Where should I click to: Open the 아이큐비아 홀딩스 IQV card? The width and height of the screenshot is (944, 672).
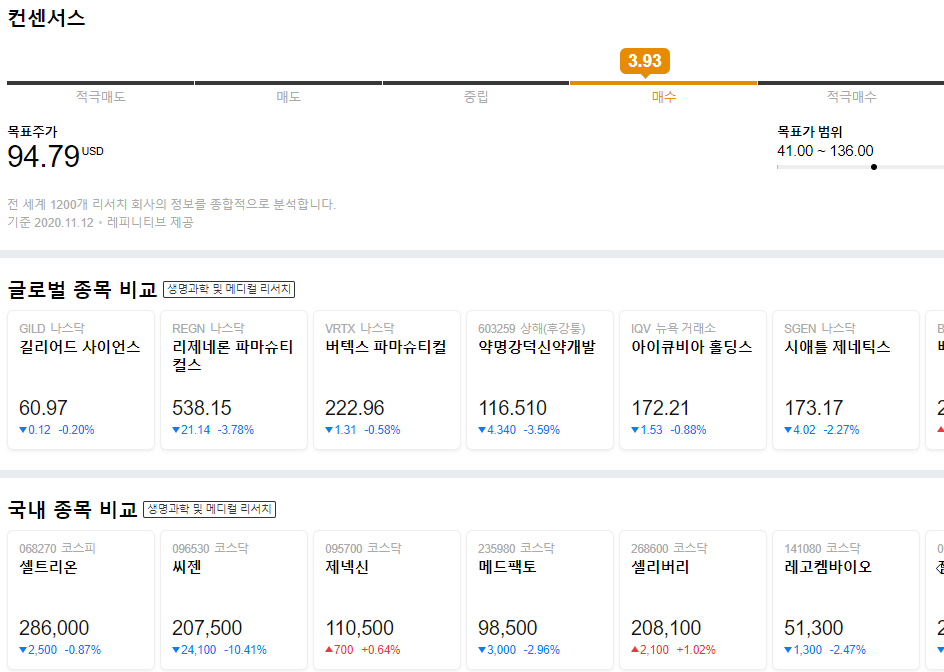tap(692, 379)
